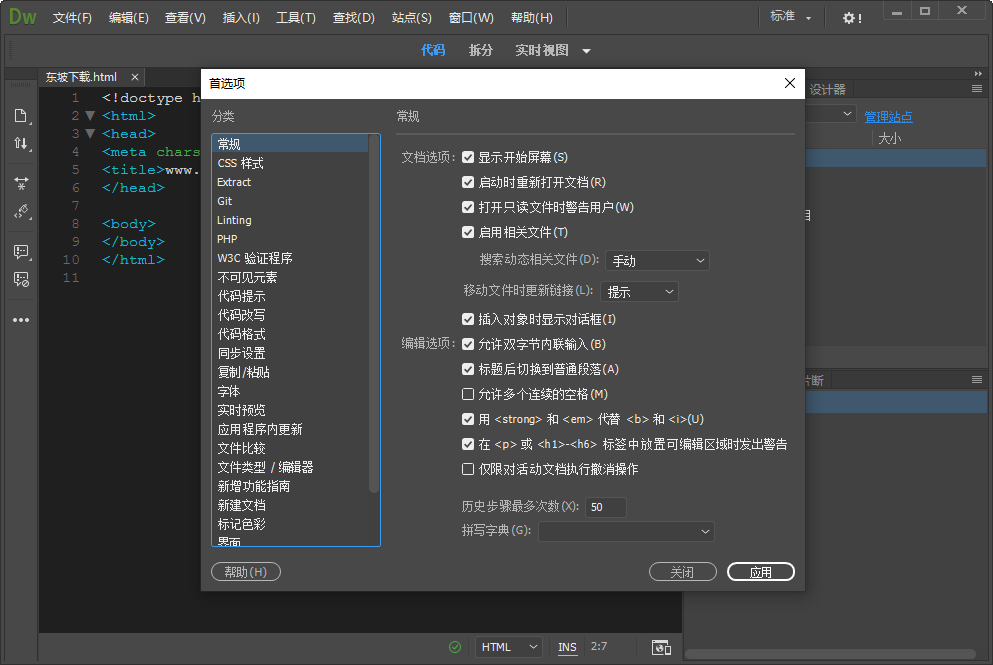This screenshot has height=665, width=993.
Task: Click the 关闭 button
Action: pyautogui.click(x=683, y=572)
